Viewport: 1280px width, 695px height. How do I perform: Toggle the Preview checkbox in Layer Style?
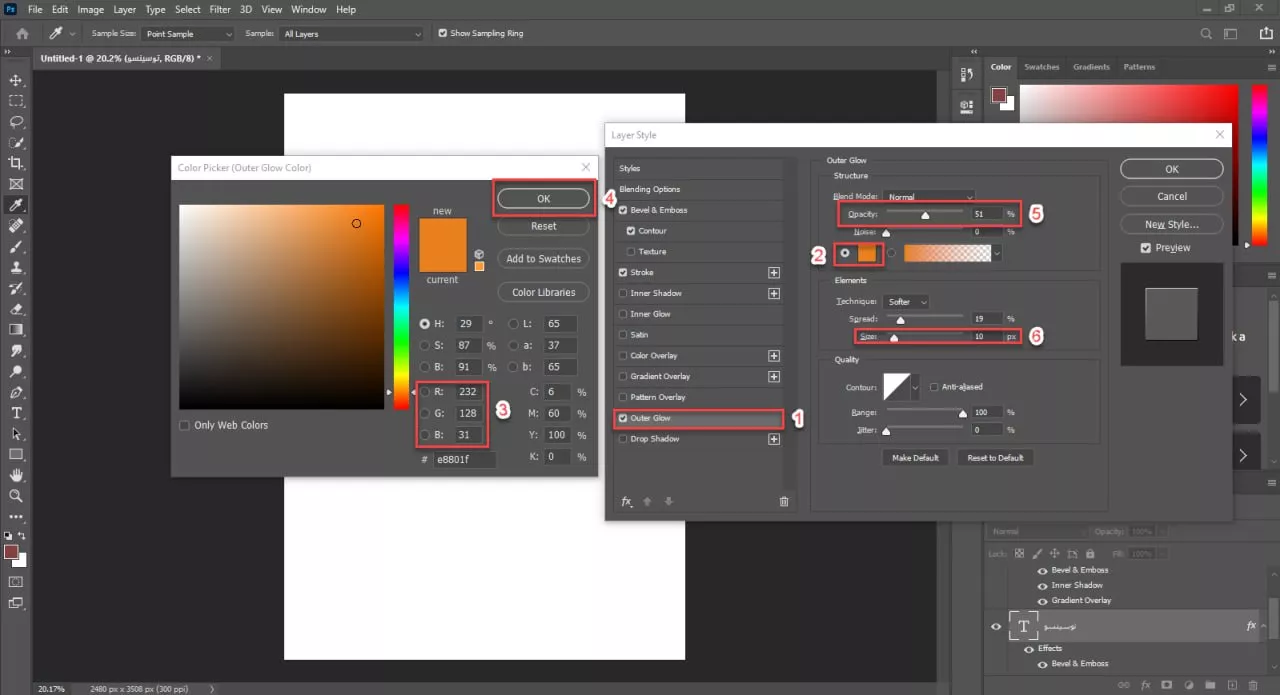[1146, 247]
